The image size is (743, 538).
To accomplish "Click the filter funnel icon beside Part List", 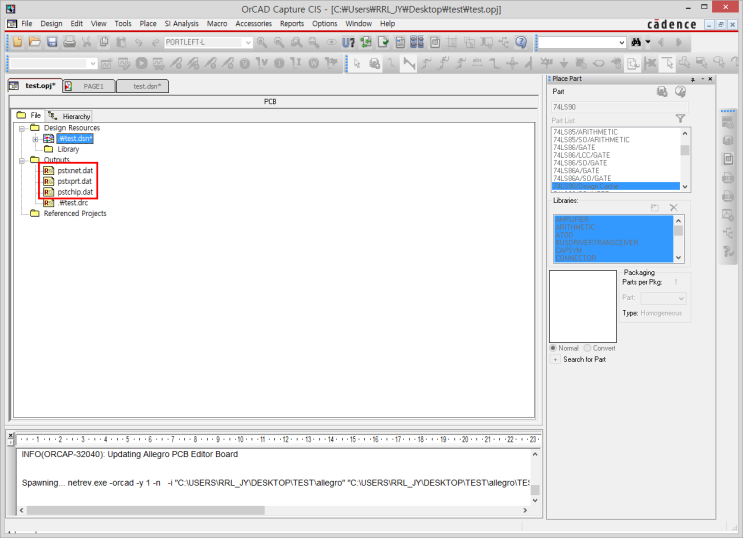I will [x=680, y=119].
